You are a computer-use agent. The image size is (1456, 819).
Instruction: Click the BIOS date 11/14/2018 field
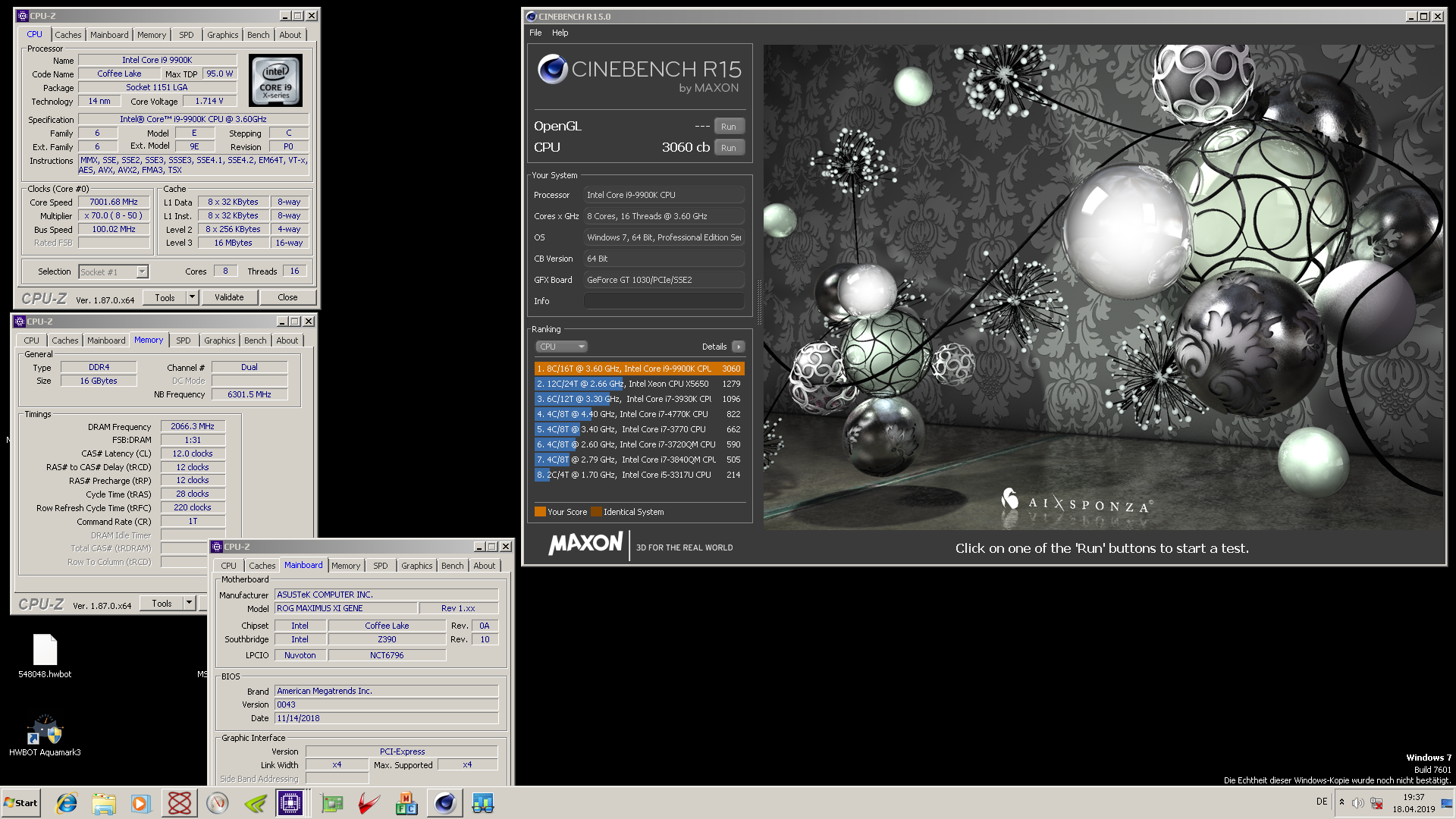click(387, 718)
